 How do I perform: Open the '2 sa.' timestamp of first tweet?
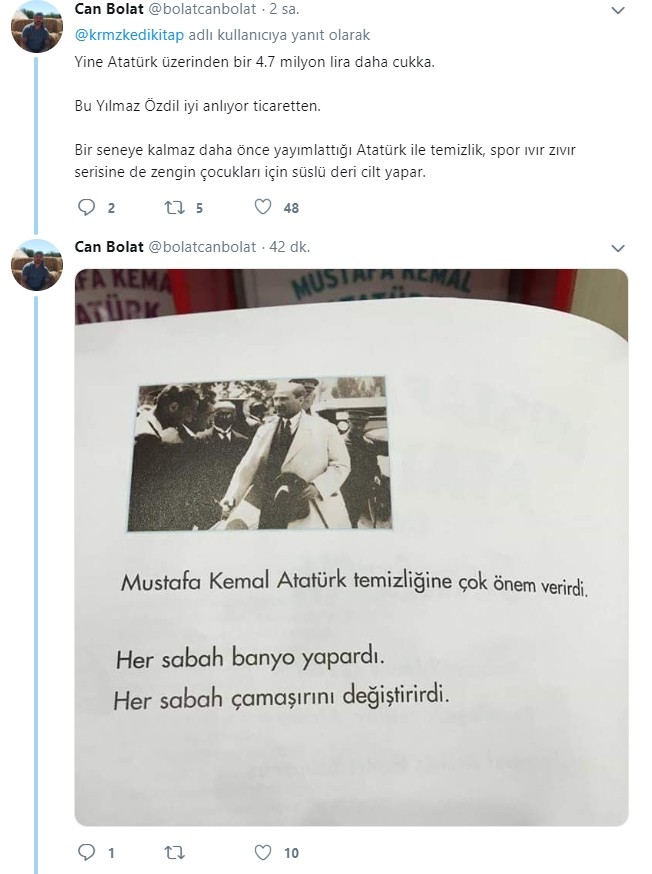click(284, 9)
